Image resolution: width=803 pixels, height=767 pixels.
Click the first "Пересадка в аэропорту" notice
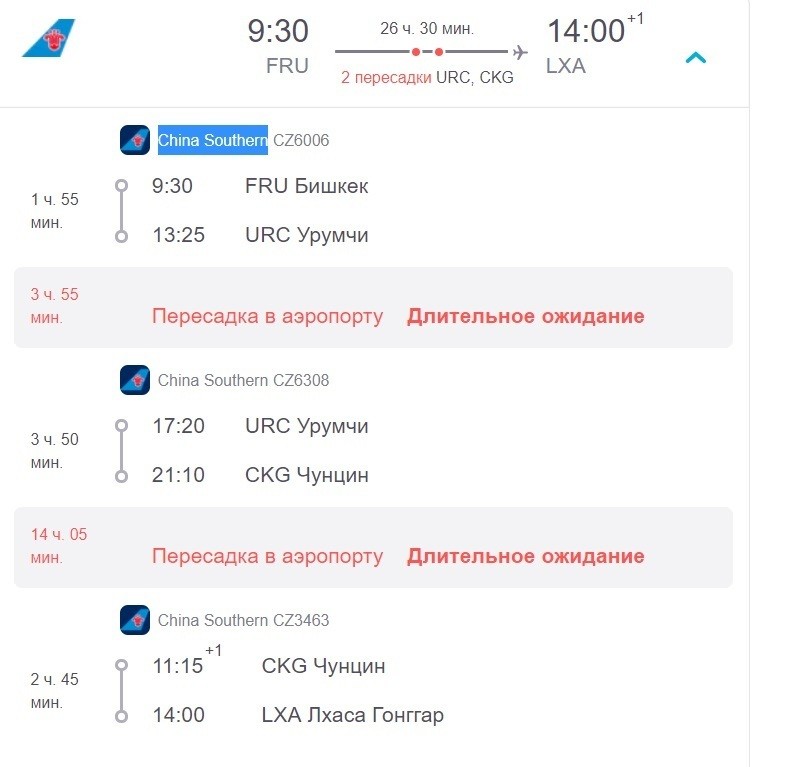(x=267, y=316)
